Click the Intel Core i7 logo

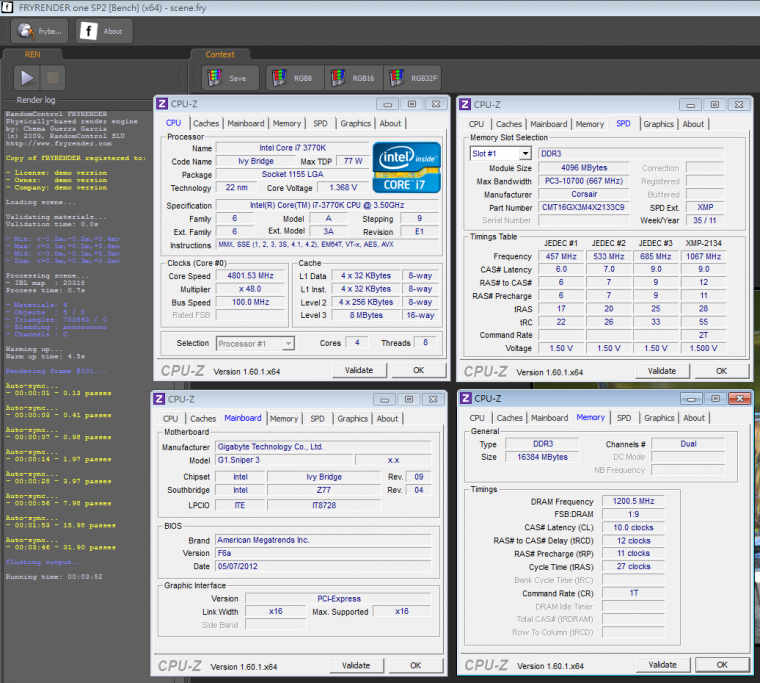[x=405, y=167]
